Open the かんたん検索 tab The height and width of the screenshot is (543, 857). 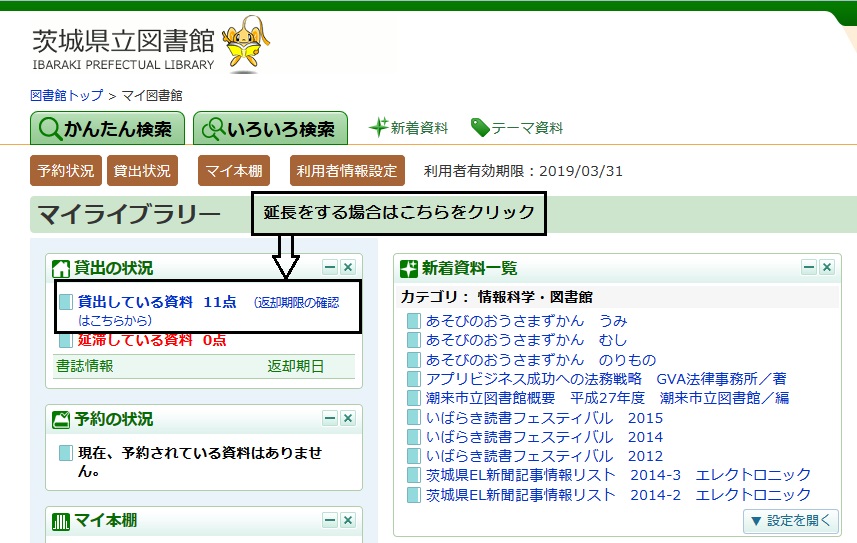pos(107,129)
